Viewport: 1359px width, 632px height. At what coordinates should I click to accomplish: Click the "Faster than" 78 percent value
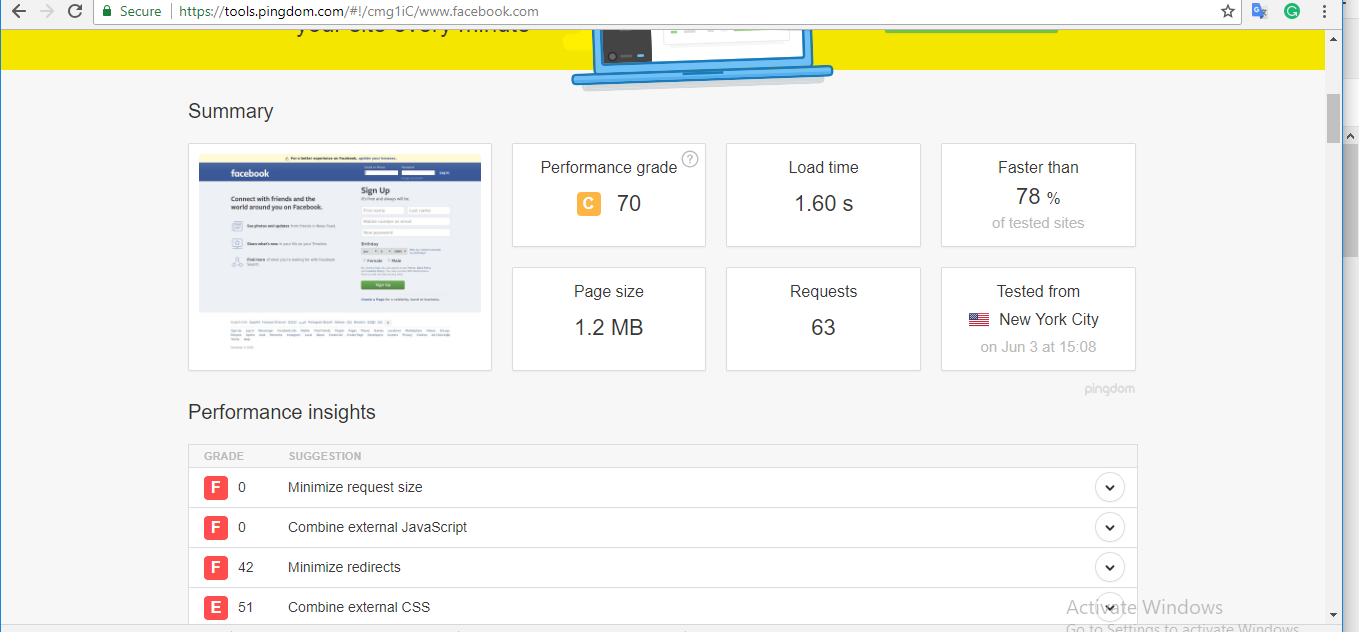click(x=1038, y=197)
